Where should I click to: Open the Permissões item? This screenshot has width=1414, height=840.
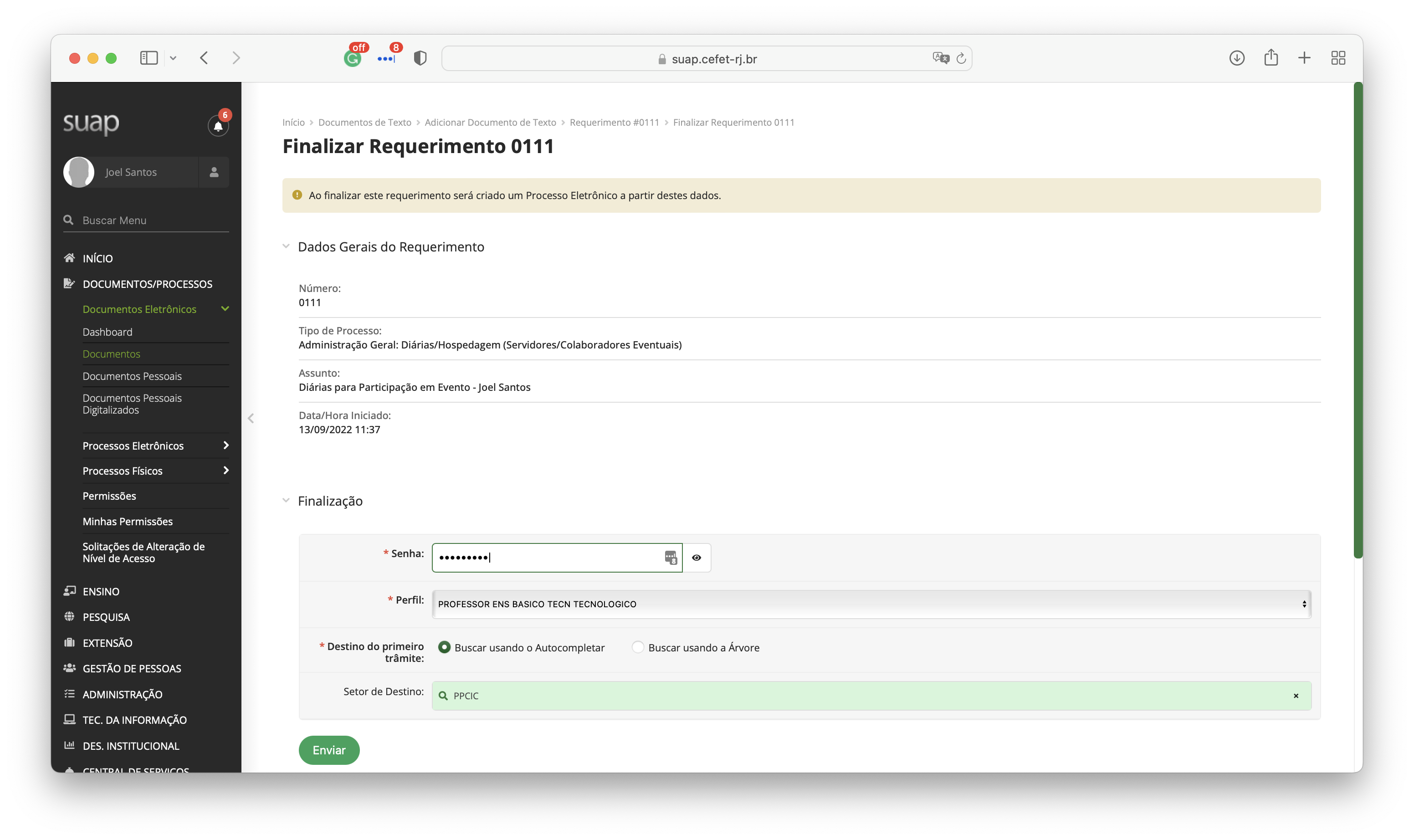(x=109, y=496)
